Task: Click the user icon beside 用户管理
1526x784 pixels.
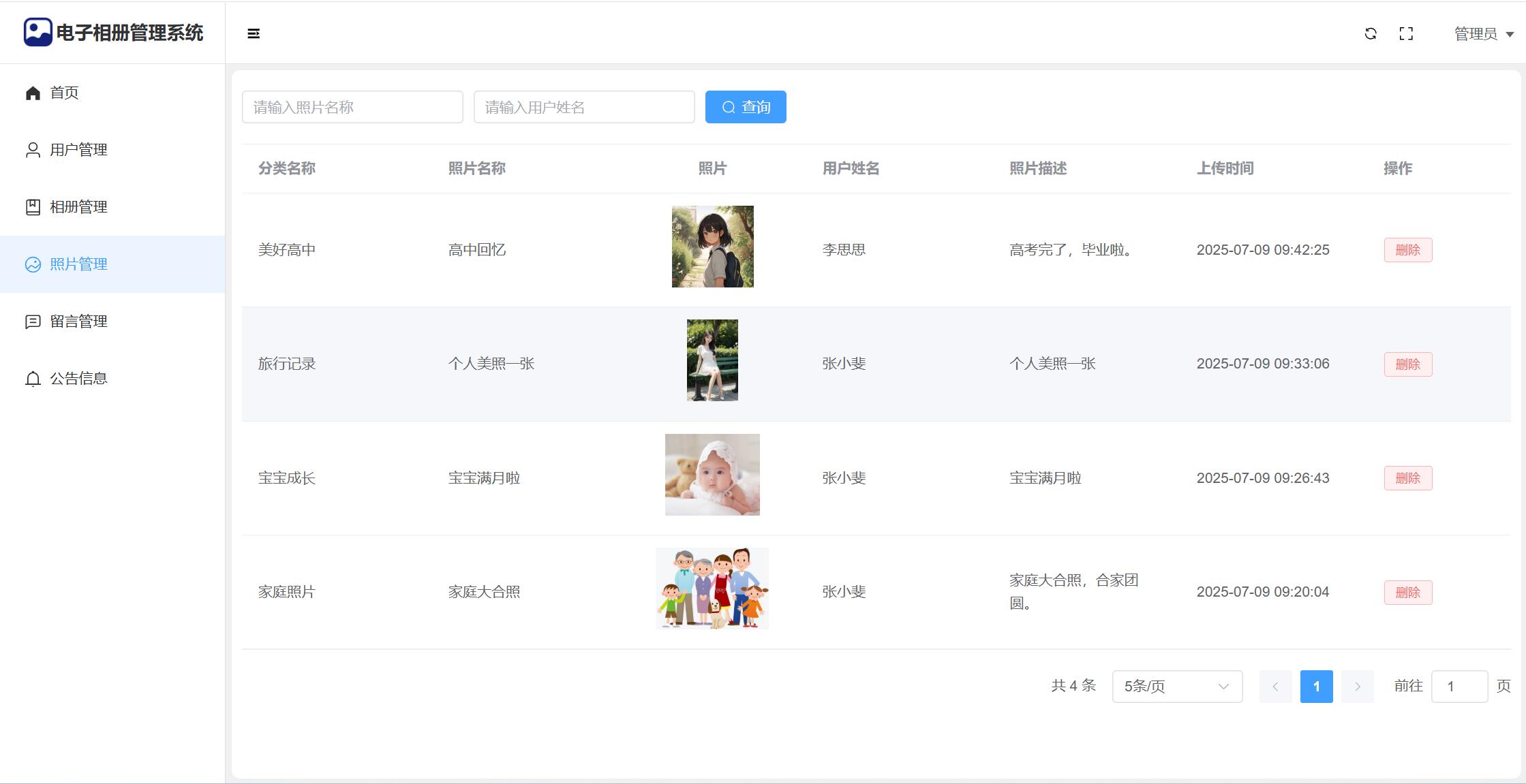Action: [33, 150]
